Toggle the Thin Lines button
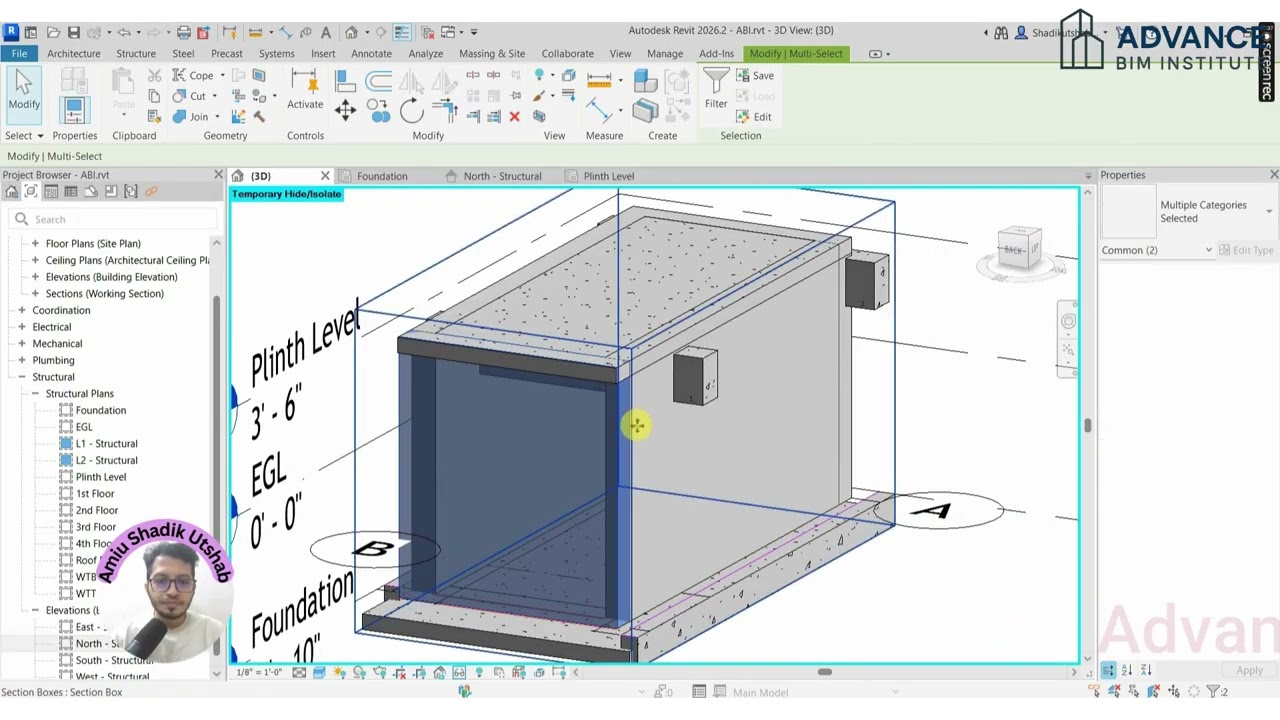Screen dimensions: 1280x720 point(401,32)
